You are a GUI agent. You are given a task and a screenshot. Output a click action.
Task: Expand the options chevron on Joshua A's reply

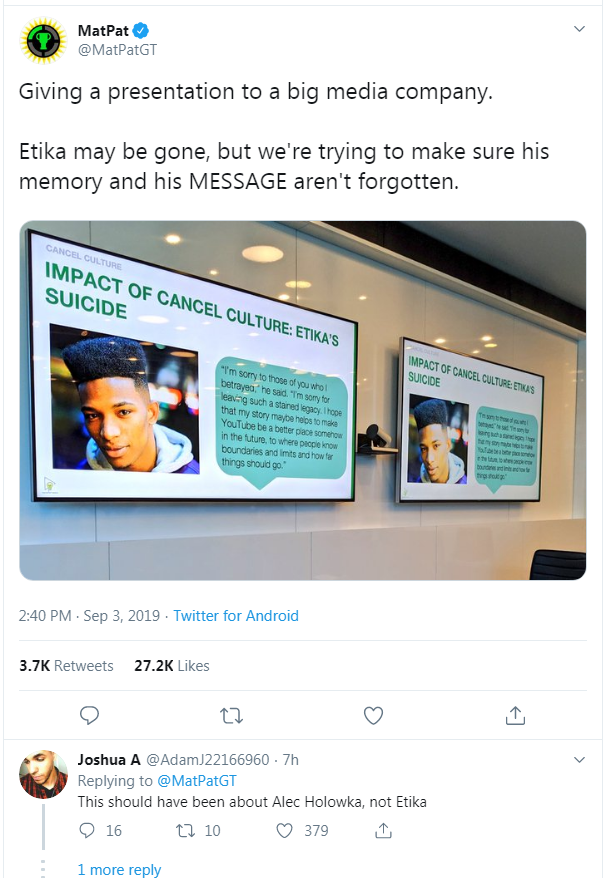click(x=580, y=760)
